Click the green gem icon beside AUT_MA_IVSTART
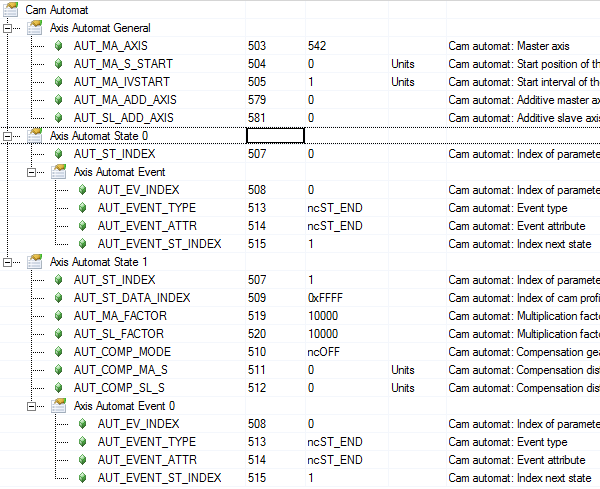 (x=59, y=82)
